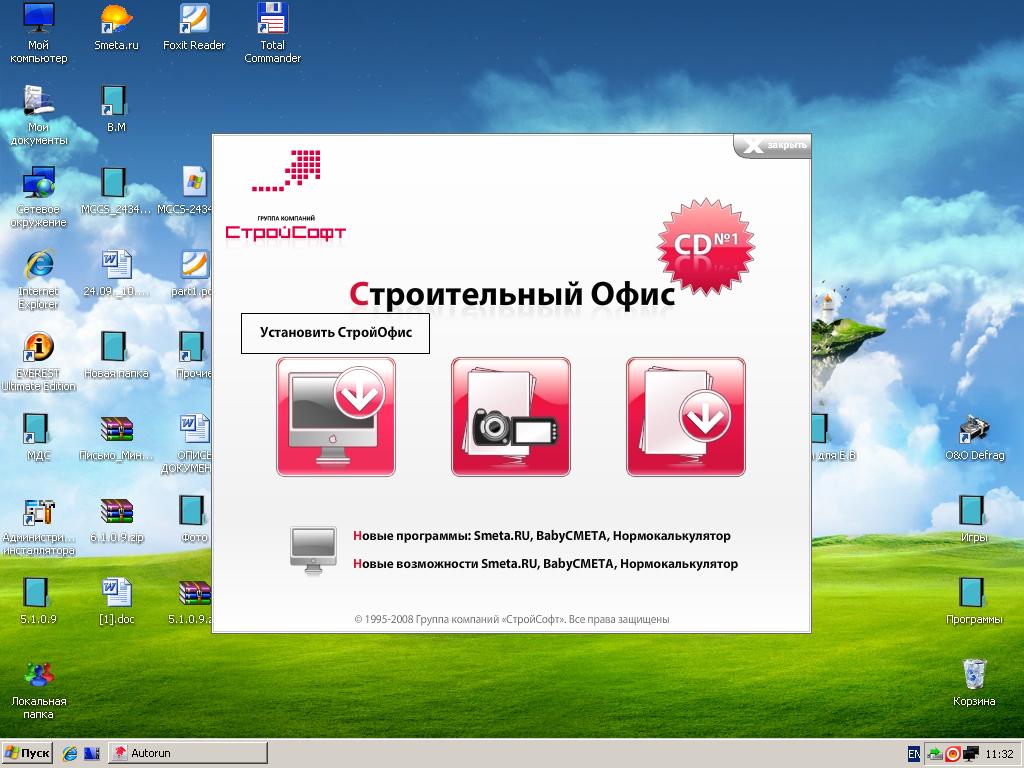
Task: Open 'Новые программы: Smeta.RU, BabyСМЕТА' link
Action: [x=542, y=536]
